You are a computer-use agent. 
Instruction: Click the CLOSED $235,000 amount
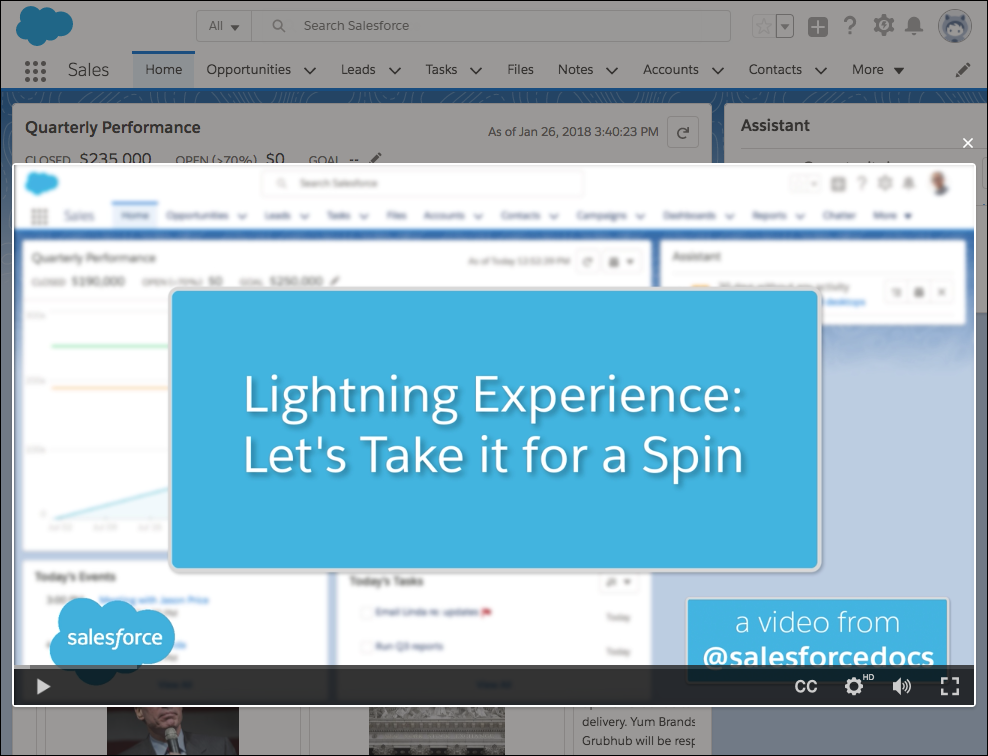click(115, 158)
